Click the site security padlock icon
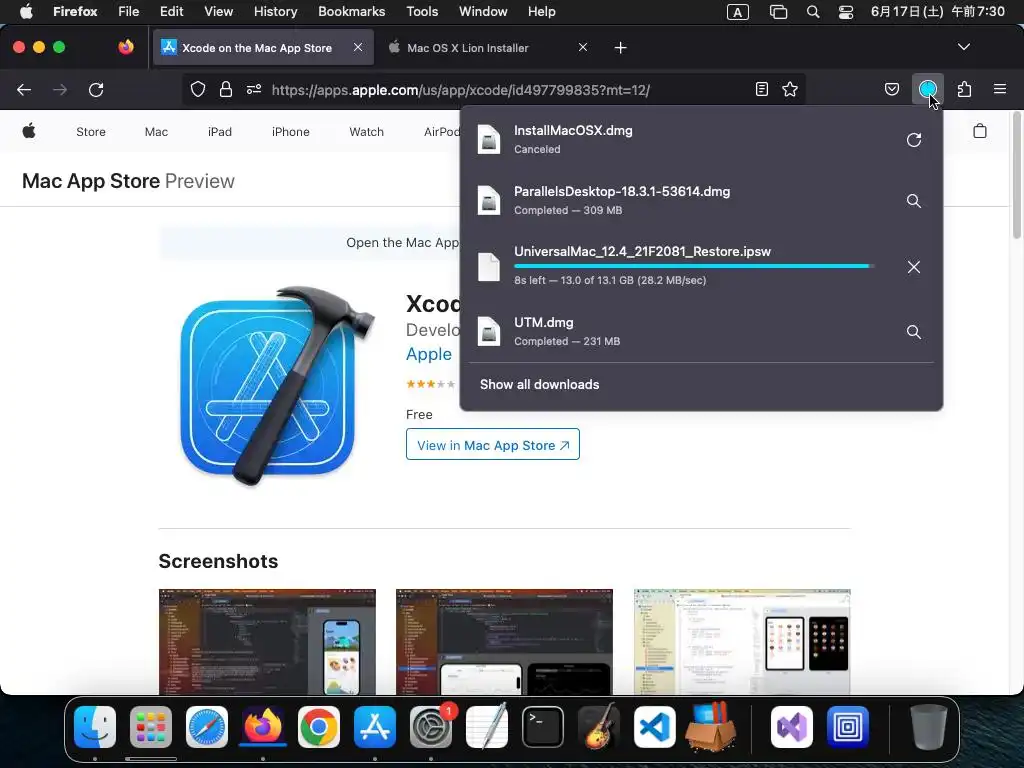The image size is (1024, 768). (x=226, y=89)
